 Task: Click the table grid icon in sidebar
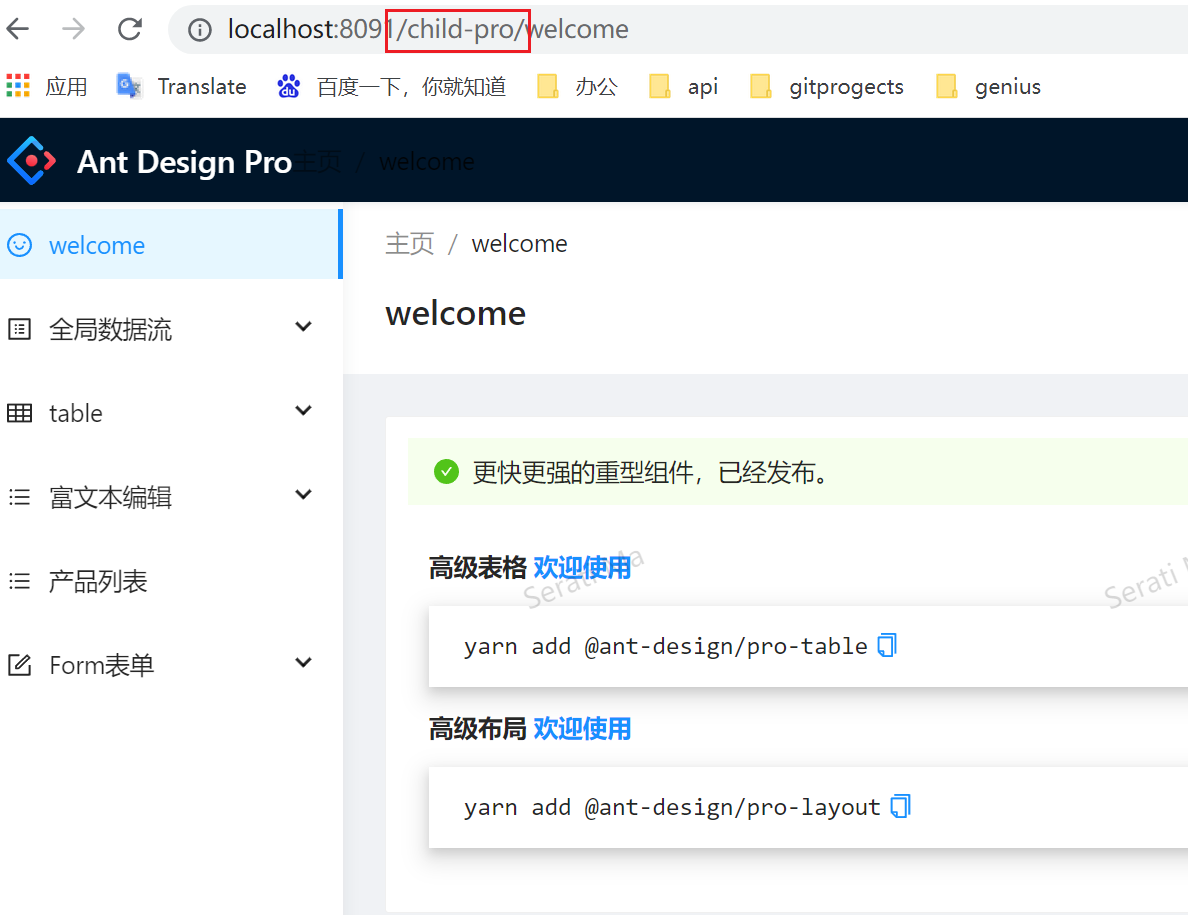(x=20, y=413)
